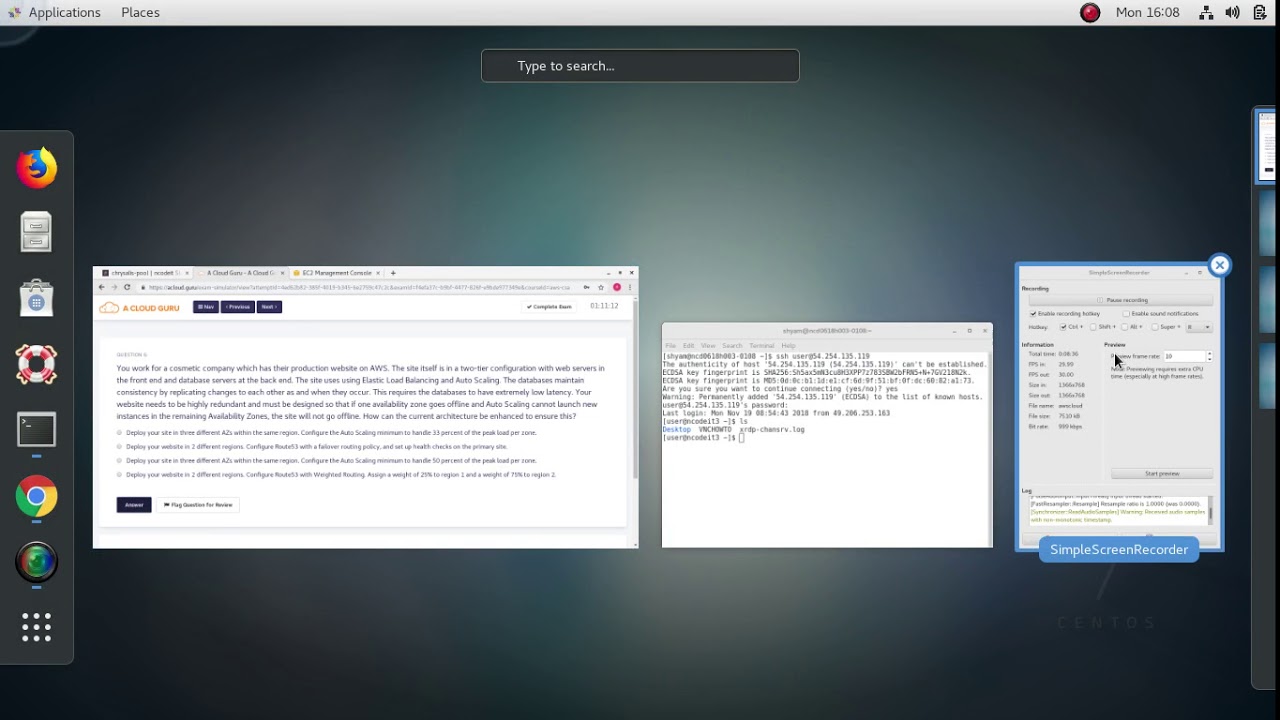The width and height of the screenshot is (1280, 720).
Task: Toggle Super hotkey checkbox
Action: click(1155, 327)
